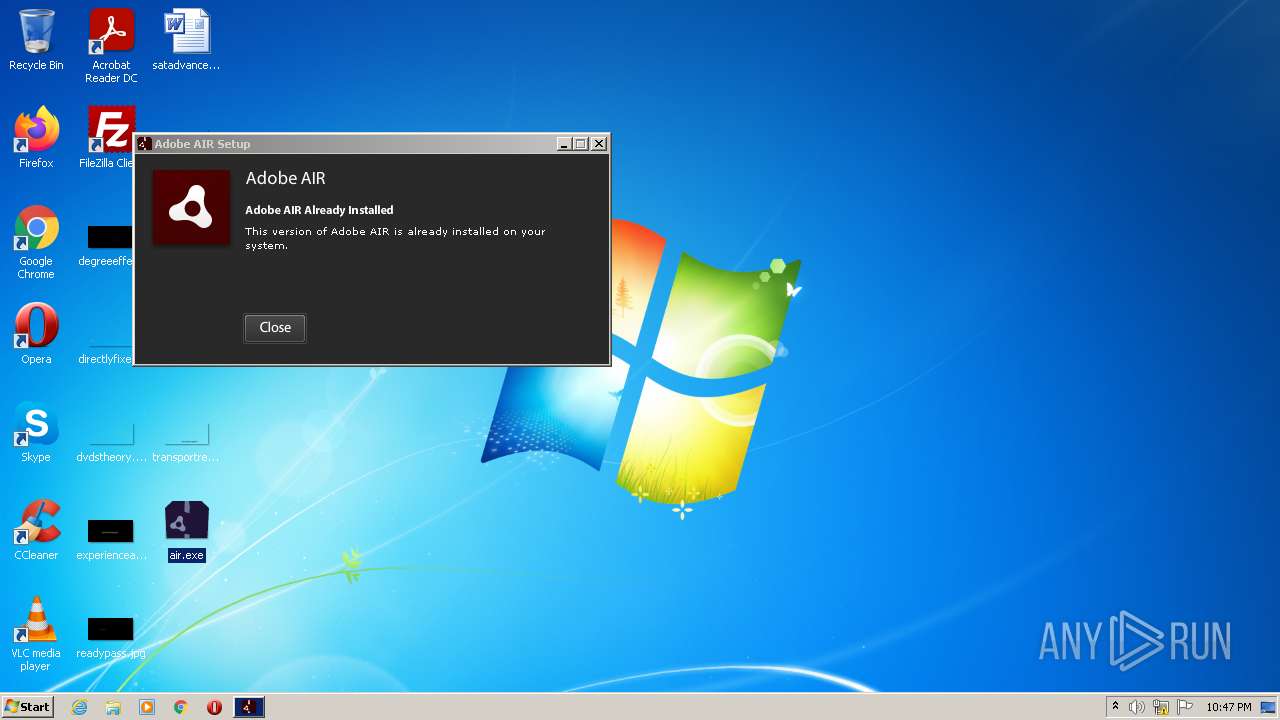Image resolution: width=1280 pixels, height=720 pixels.
Task: Click the Adobe AIR Setup title bar icon
Action: tap(145, 144)
